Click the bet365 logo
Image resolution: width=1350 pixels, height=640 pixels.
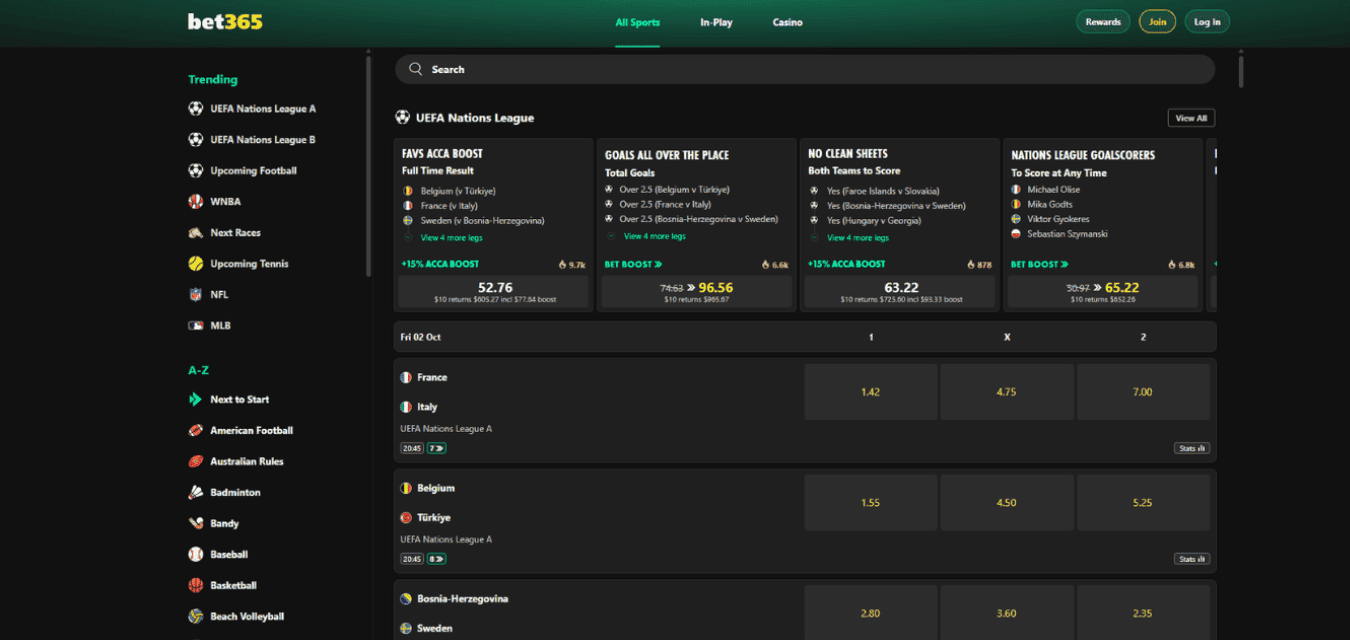225,21
